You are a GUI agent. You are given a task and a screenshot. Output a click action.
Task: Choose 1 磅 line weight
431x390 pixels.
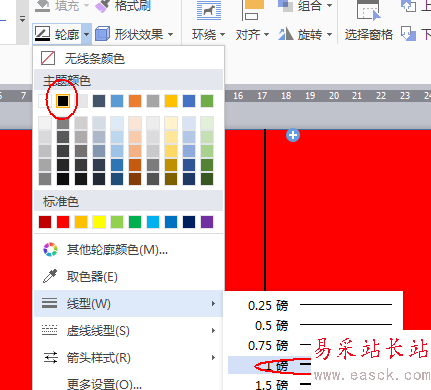point(270,365)
